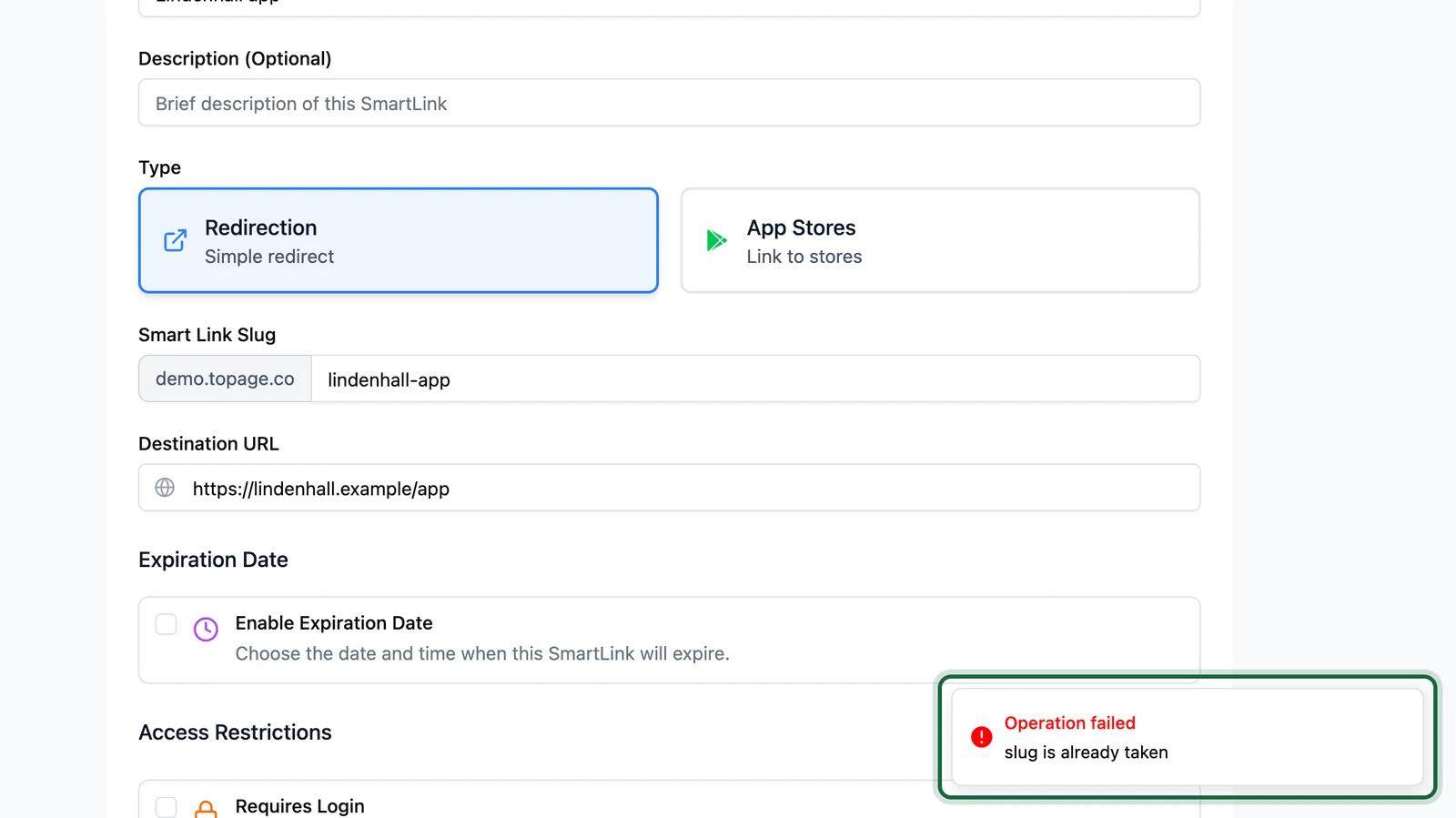Enable the Expiration Date checkbox

coord(166,624)
